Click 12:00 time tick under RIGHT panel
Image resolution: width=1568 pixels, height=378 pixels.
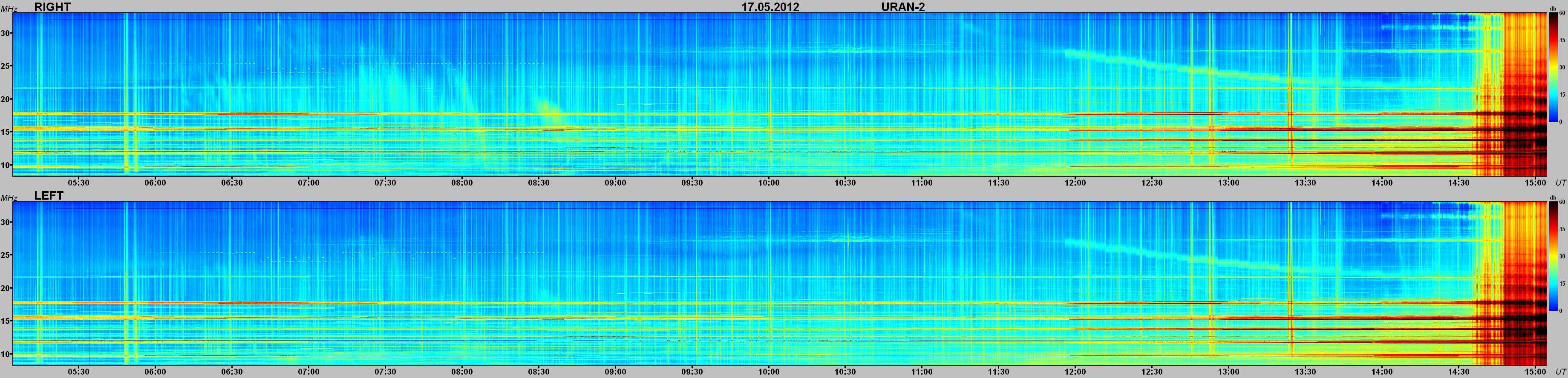coord(1075,182)
